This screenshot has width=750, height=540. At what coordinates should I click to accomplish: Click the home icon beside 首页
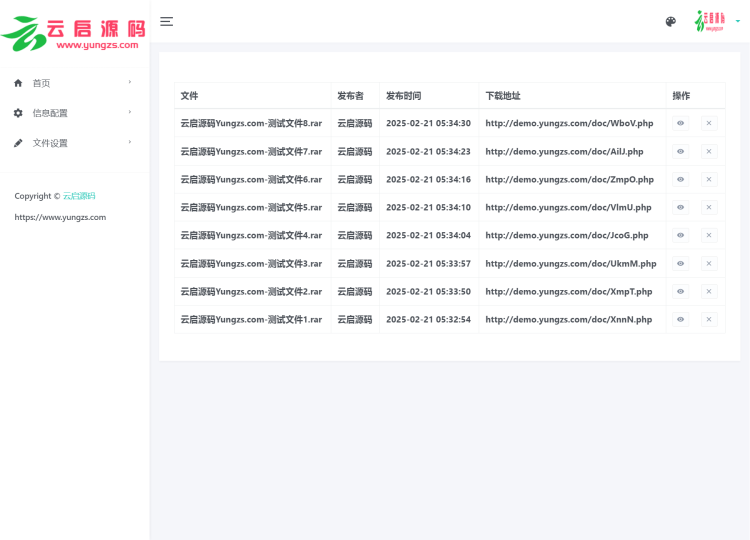(x=18, y=83)
